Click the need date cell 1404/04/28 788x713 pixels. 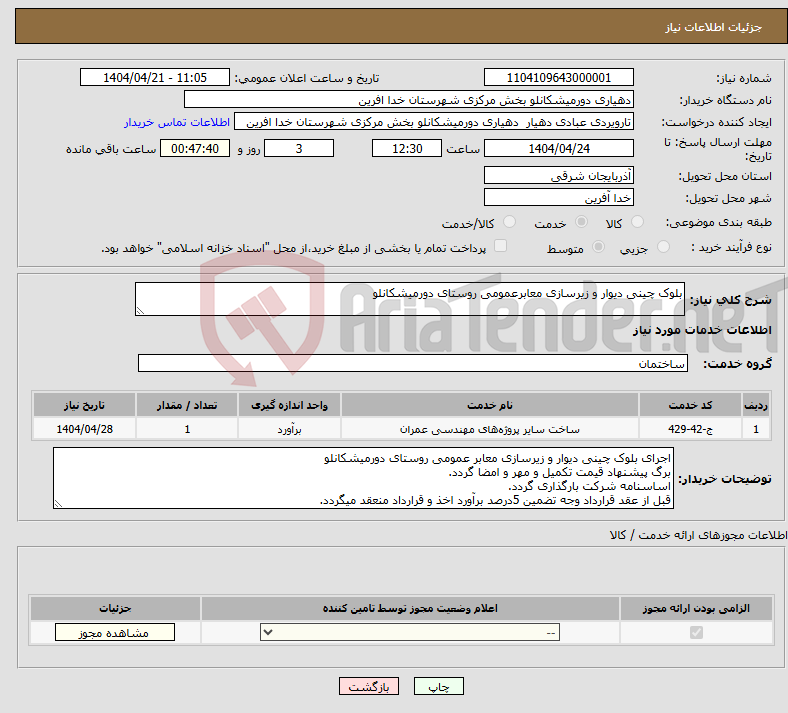(x=84, y=429)
